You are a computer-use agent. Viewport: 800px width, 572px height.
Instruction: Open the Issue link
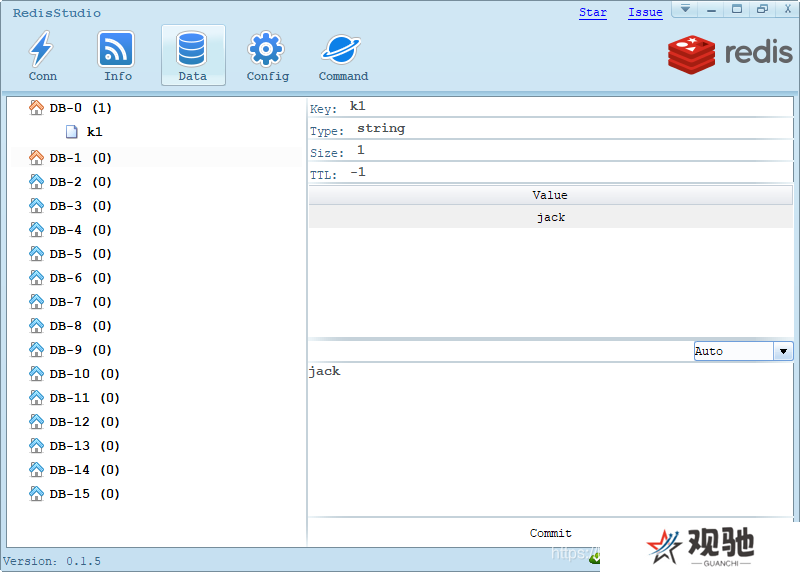tap(645, 12)
